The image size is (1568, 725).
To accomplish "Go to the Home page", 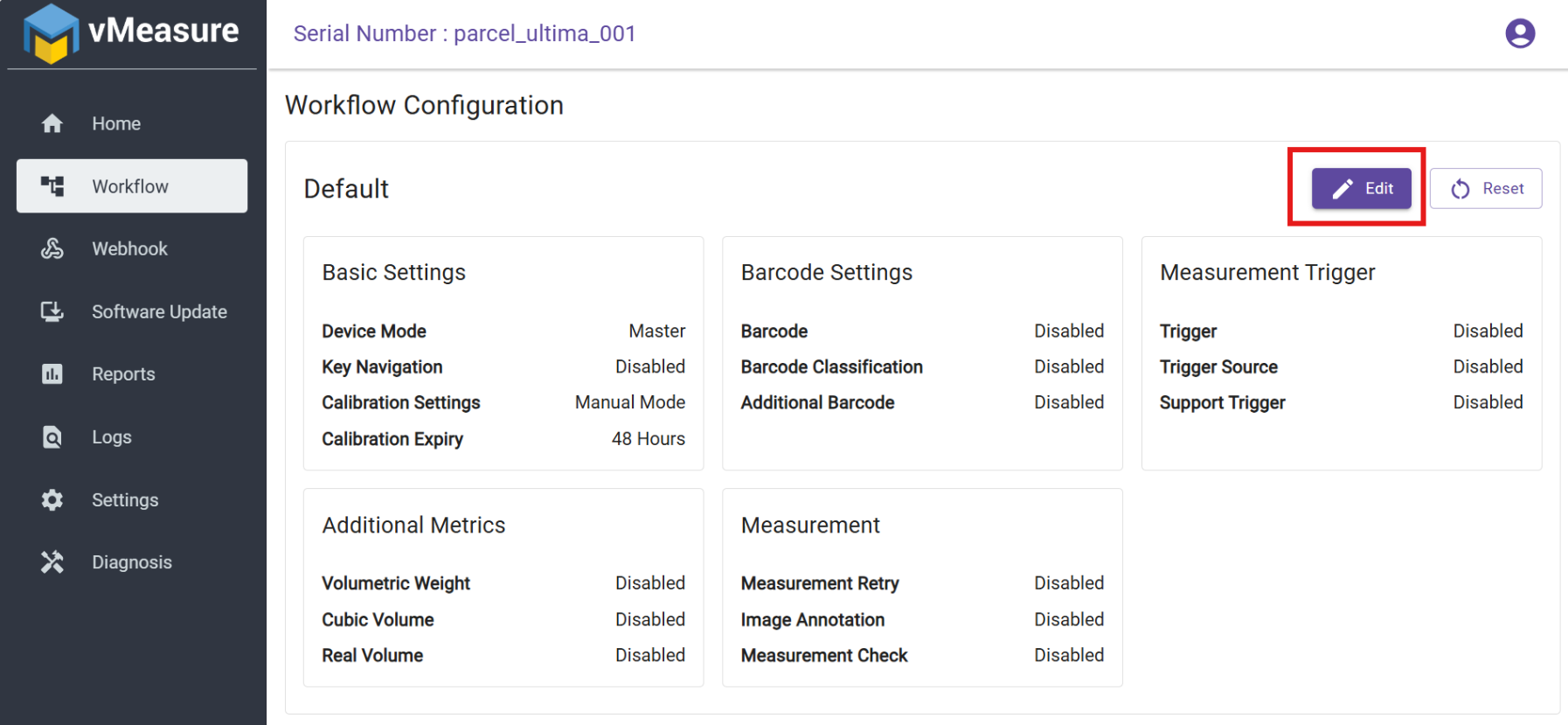I will point(116,123).
